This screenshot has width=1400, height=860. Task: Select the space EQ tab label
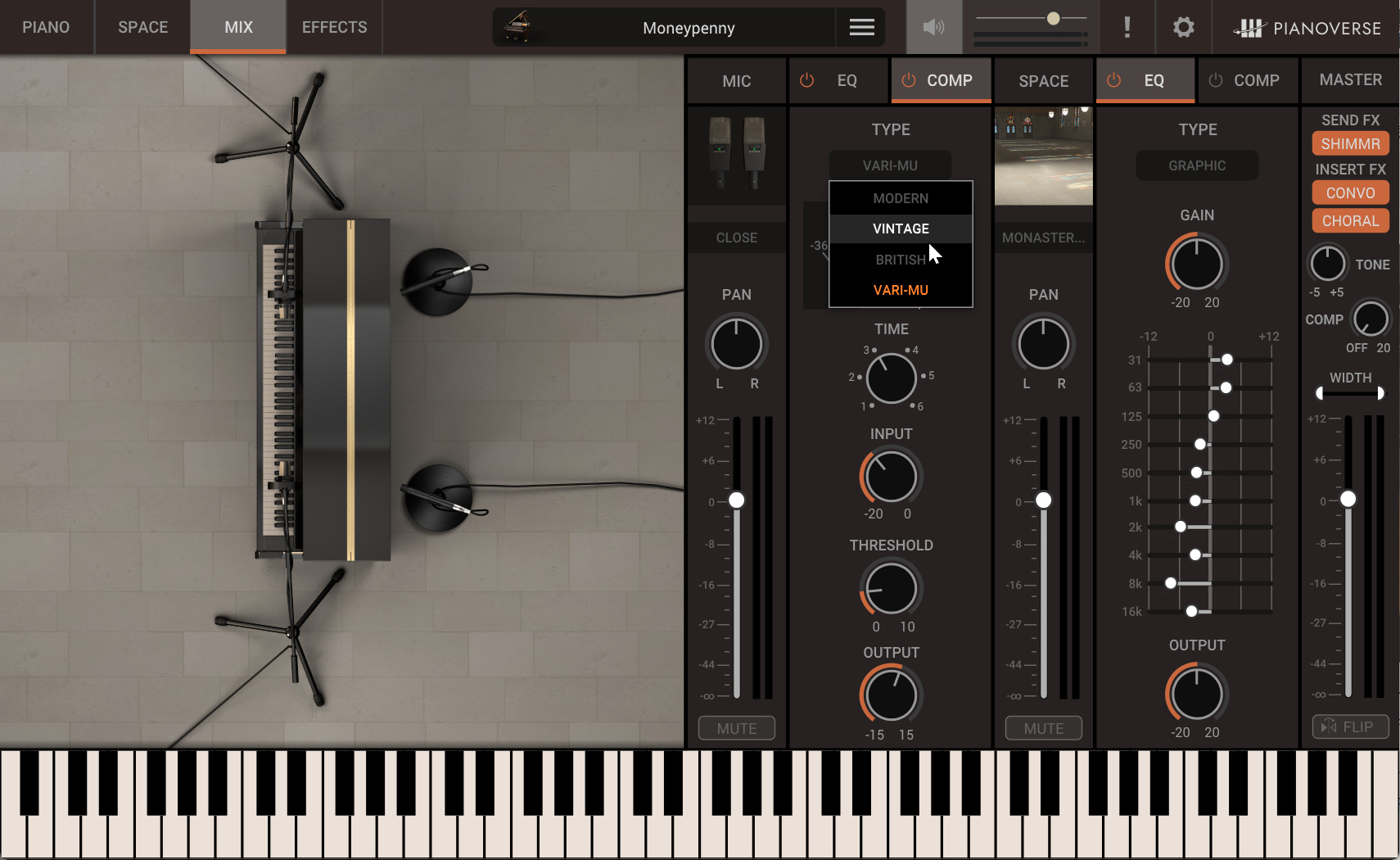pyautogui.click(x=1154, y=80)
